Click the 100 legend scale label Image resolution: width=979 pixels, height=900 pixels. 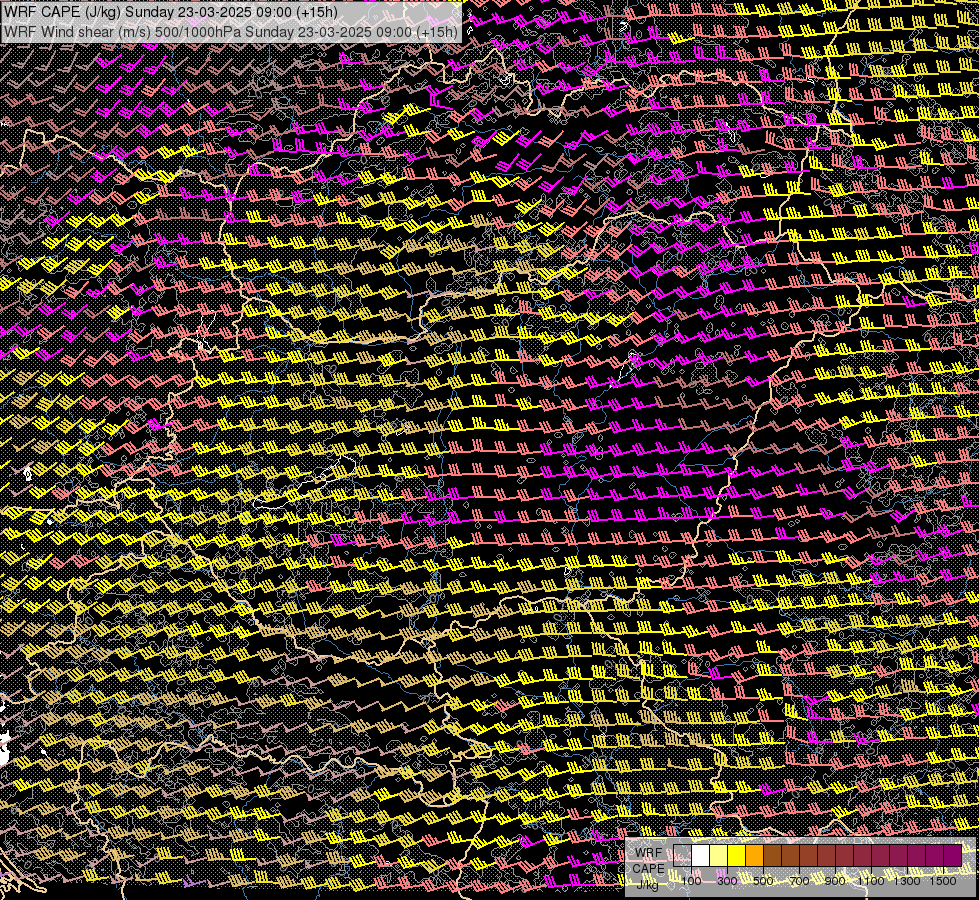(691, 881)
